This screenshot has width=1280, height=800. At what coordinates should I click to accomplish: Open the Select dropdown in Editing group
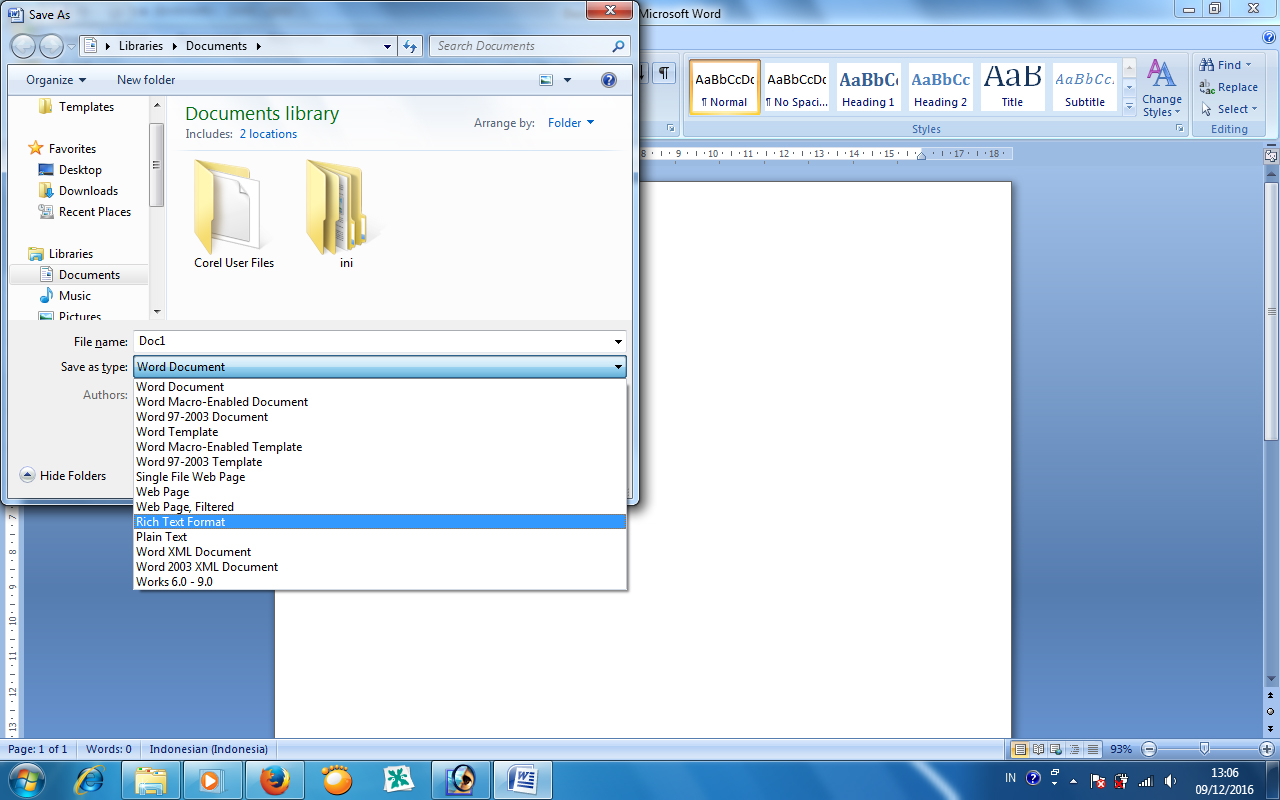click(1230, 109)
